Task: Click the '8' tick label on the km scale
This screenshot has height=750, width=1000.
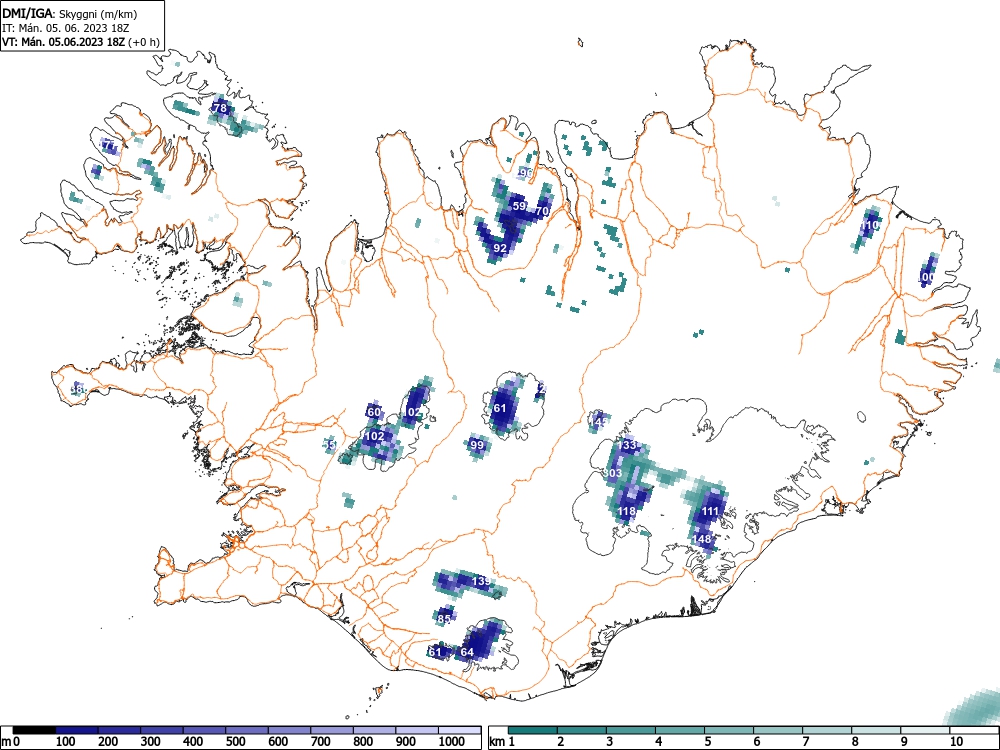Action: coord(855,742)
